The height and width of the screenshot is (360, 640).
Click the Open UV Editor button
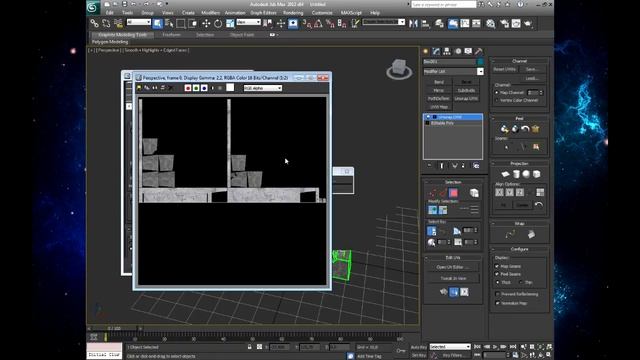point(453,267)
